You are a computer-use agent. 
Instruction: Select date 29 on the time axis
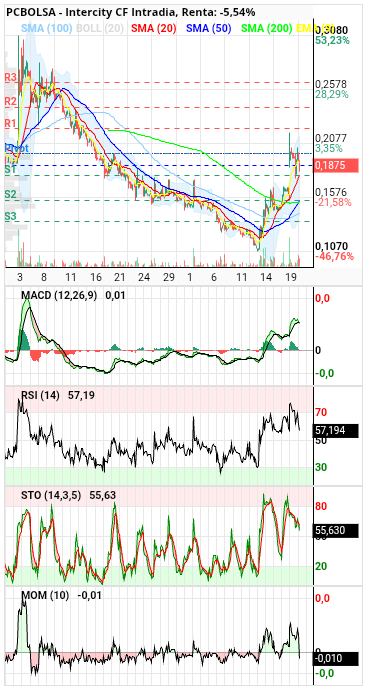(x=169, y=278)
